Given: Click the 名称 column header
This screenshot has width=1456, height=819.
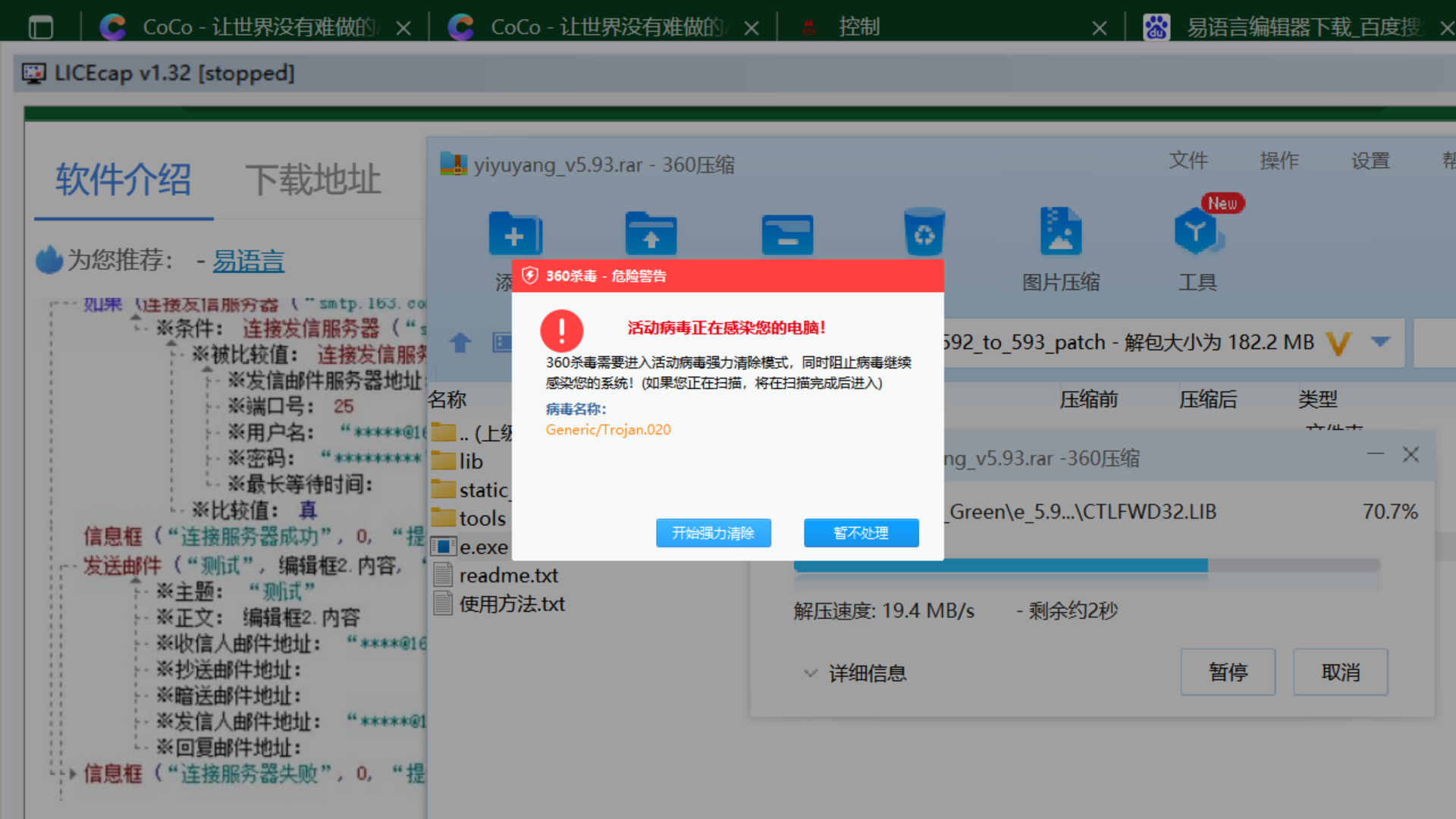Looking at the screenshot, I should pos(447,400).
